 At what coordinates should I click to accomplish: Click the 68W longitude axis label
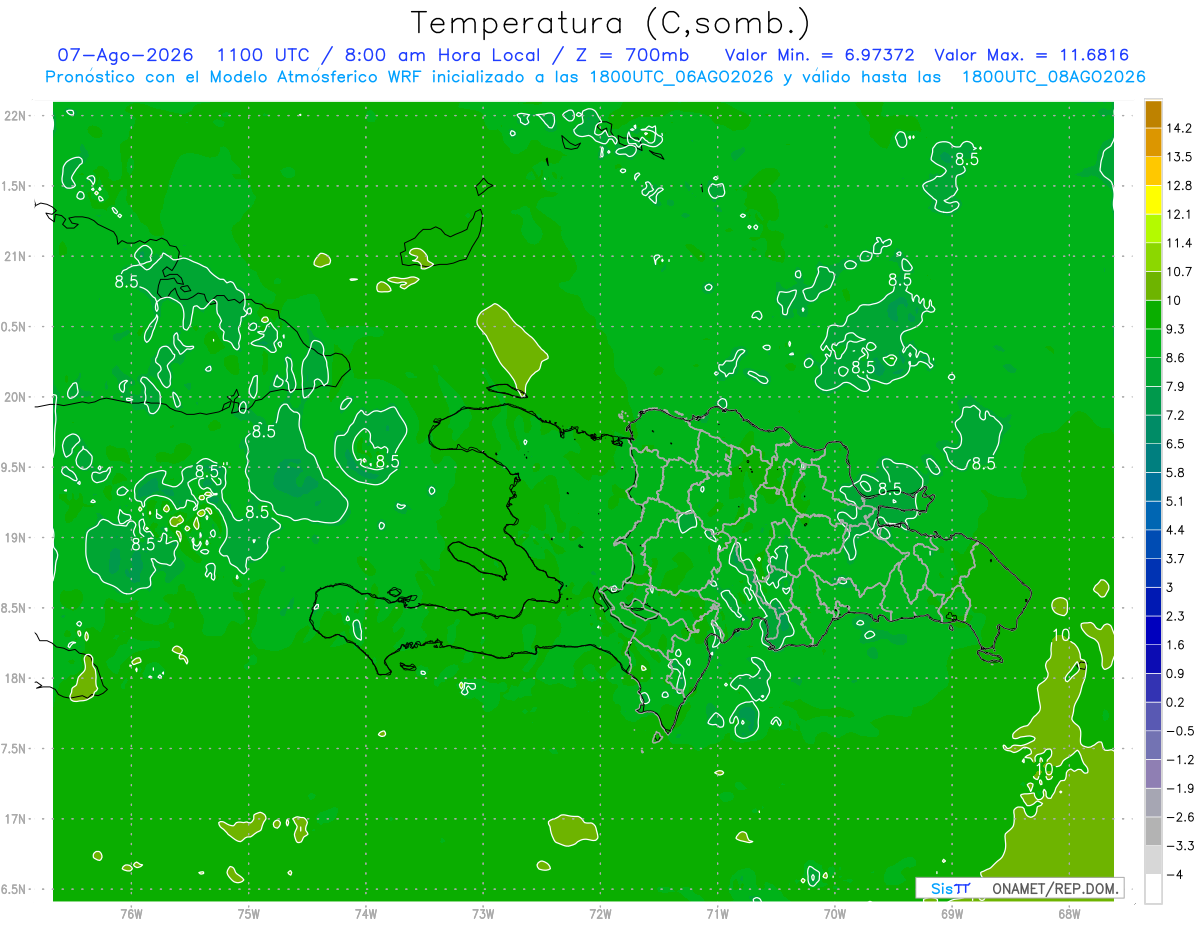1069,913
